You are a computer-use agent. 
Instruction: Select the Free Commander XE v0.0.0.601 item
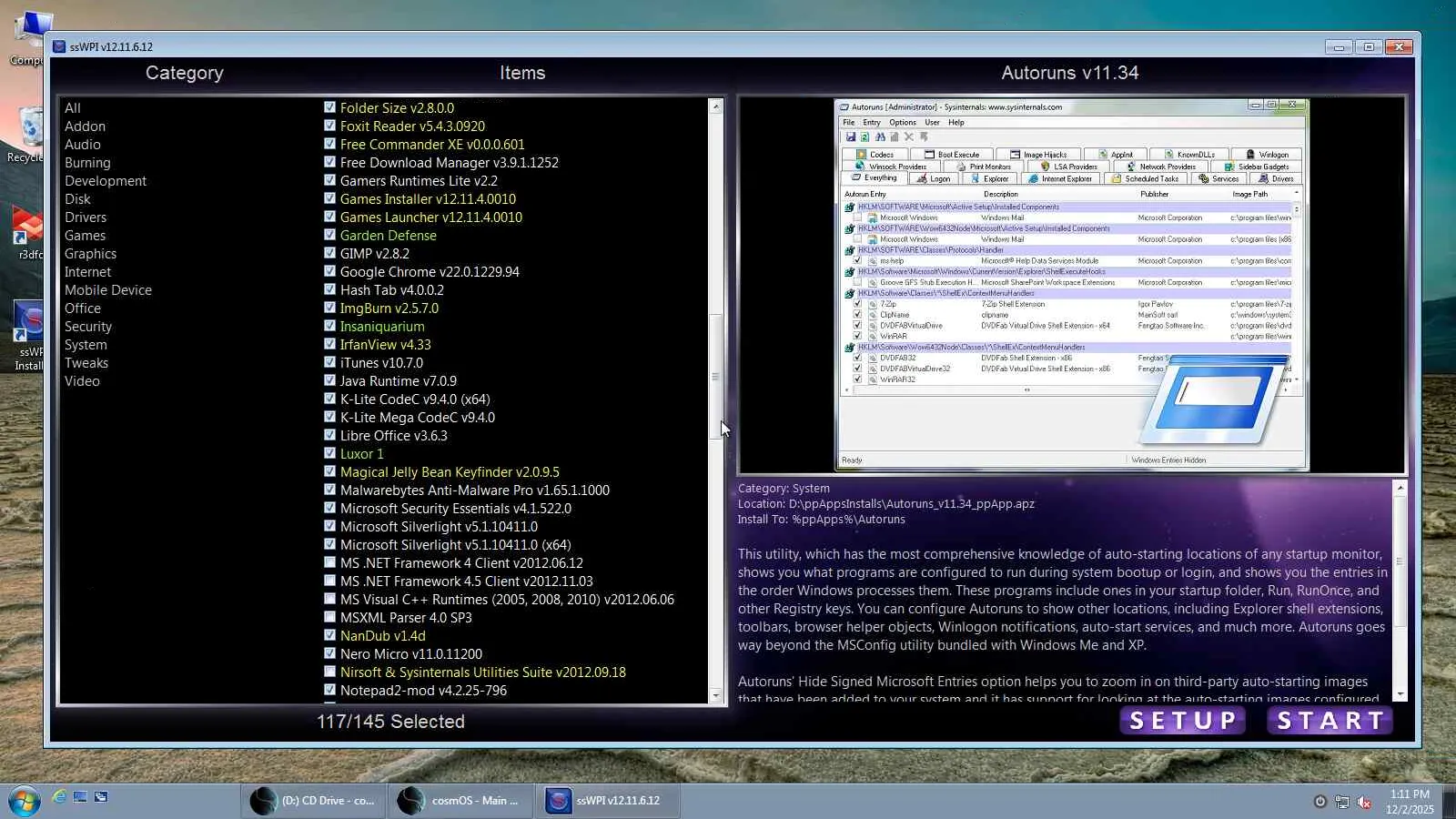click(432, 144)
